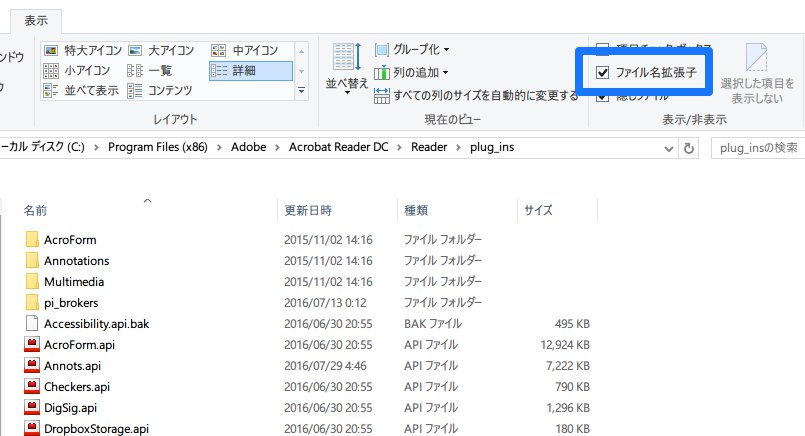Expand chevron after Reader breadcrumb
Viewport: 805px width, 436px height.
pyautogui.click(x=458, y=148)
